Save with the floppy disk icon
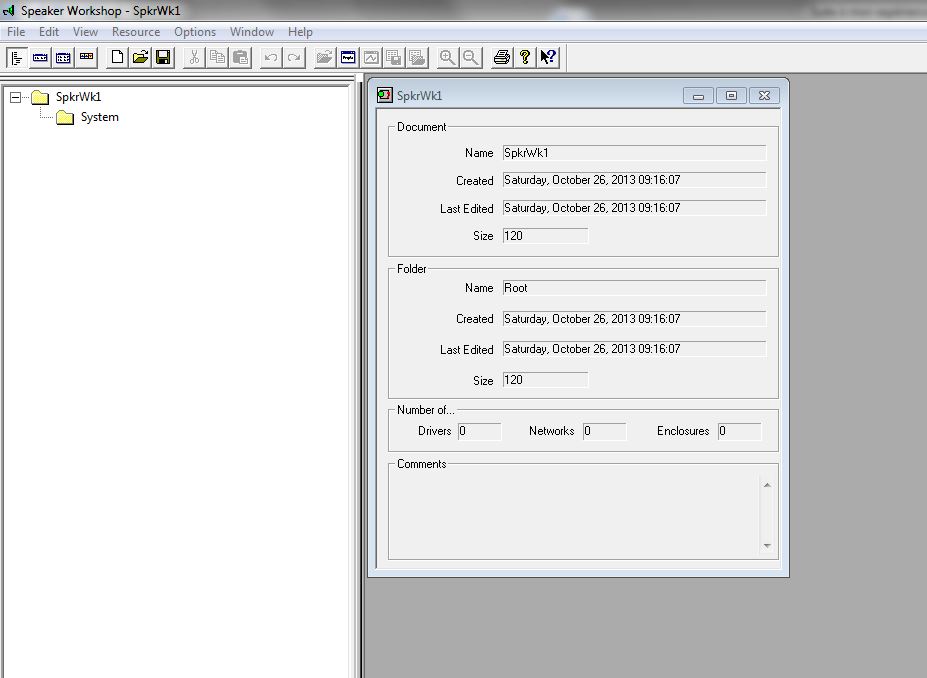Image resolution: width=927 pixels, height=678 pixels. 163,57
